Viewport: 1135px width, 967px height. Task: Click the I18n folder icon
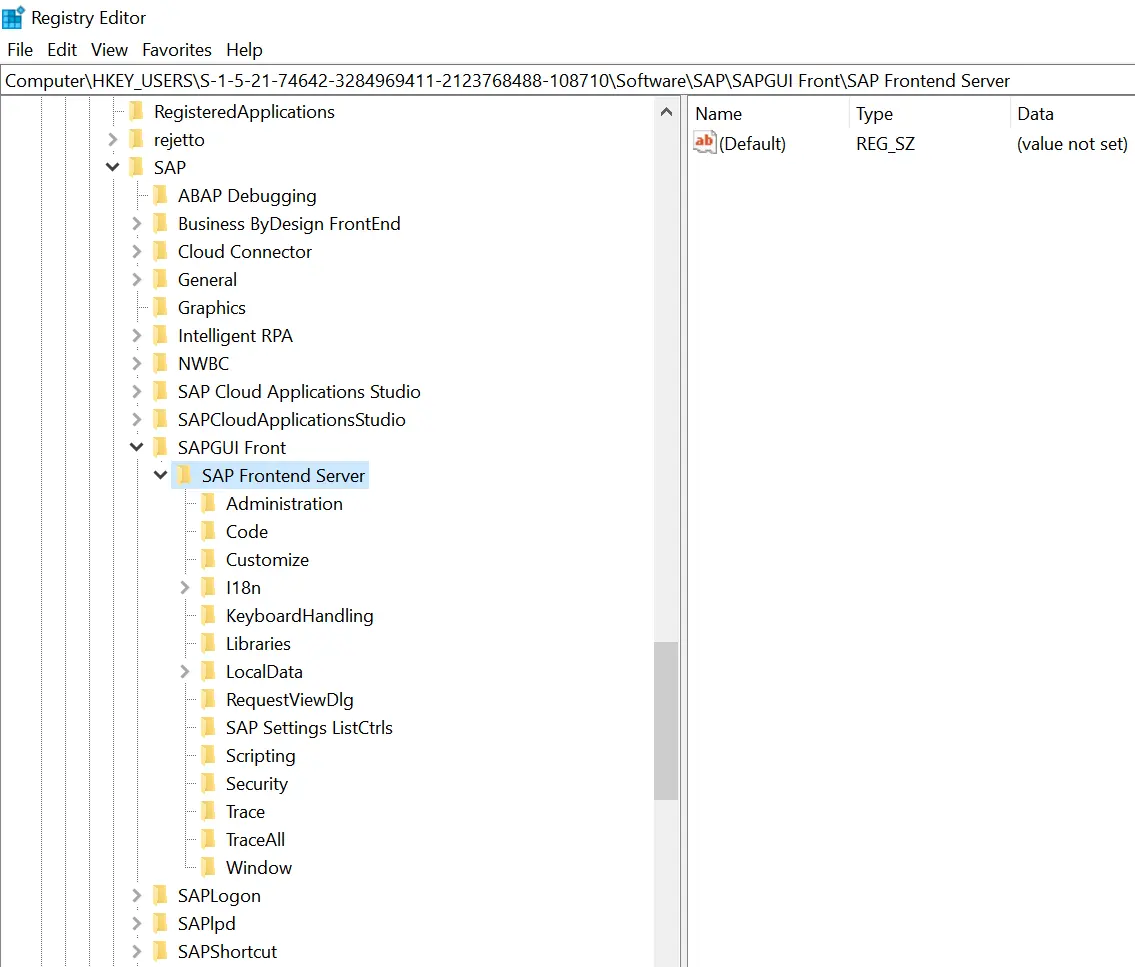click(x=209, y=587)
